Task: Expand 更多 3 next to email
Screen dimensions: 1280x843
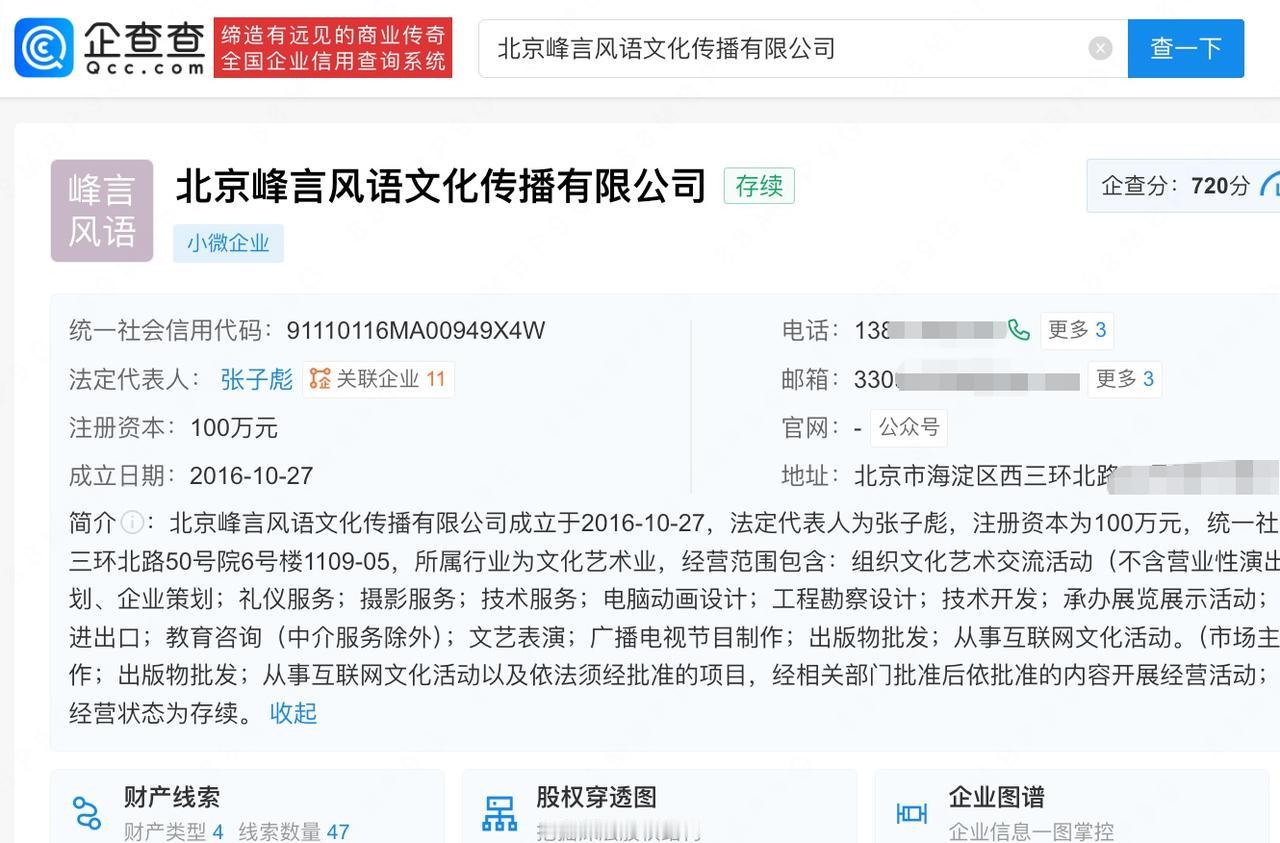Action: pos(1125,379)
